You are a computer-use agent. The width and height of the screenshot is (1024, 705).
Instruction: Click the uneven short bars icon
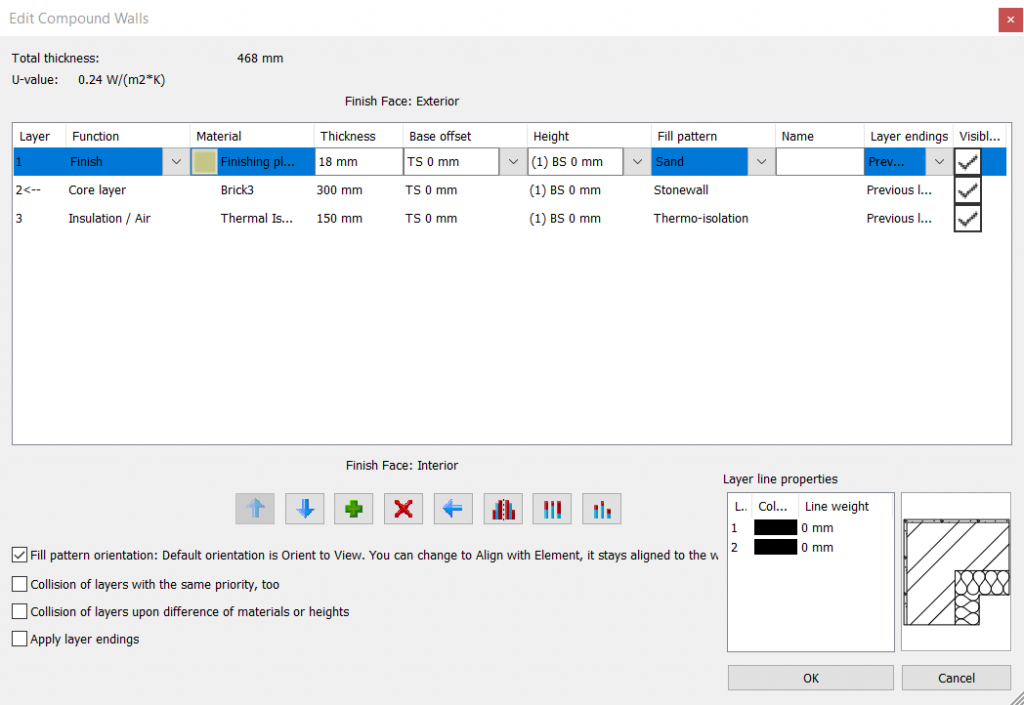[x=602, y=509]
